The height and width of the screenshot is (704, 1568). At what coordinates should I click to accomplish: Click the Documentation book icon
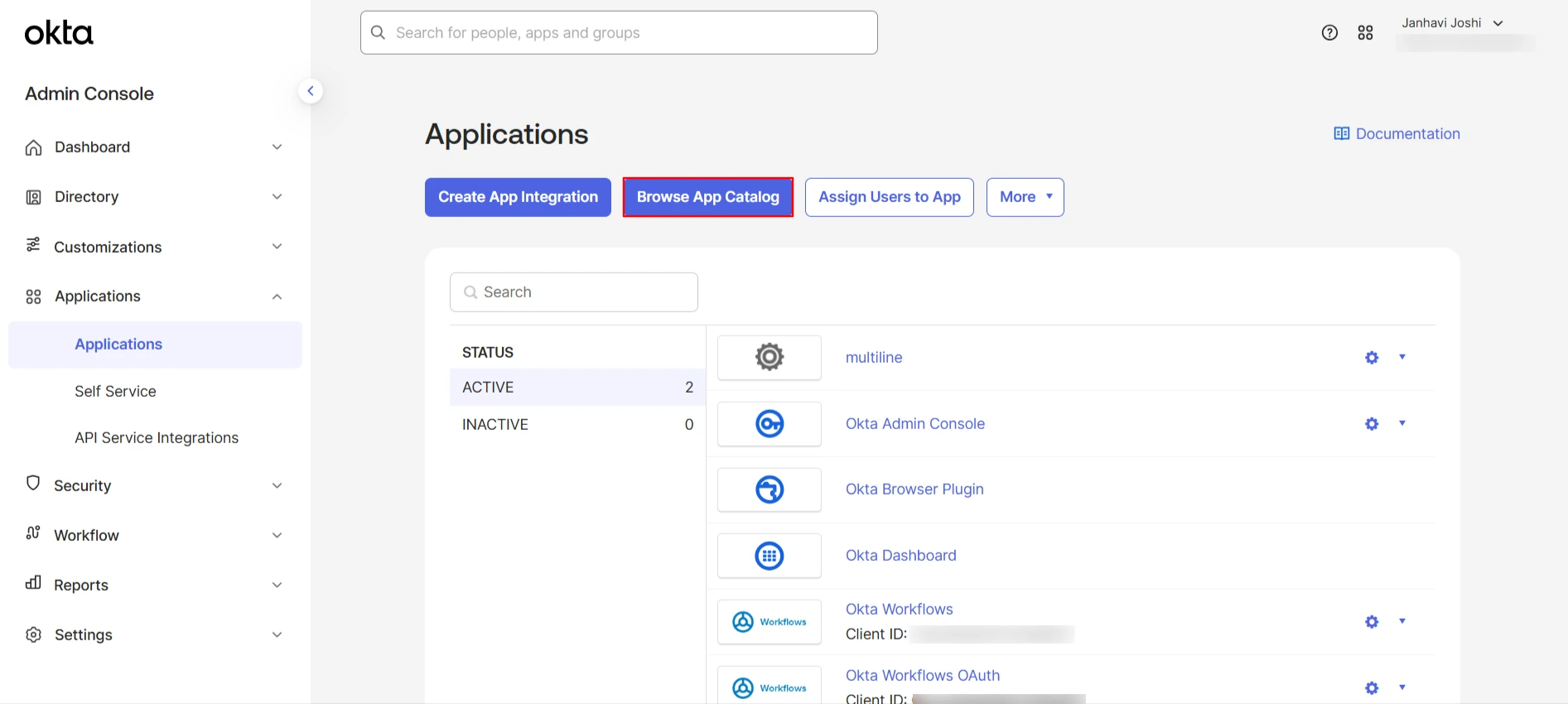[x=1342, y=134]
